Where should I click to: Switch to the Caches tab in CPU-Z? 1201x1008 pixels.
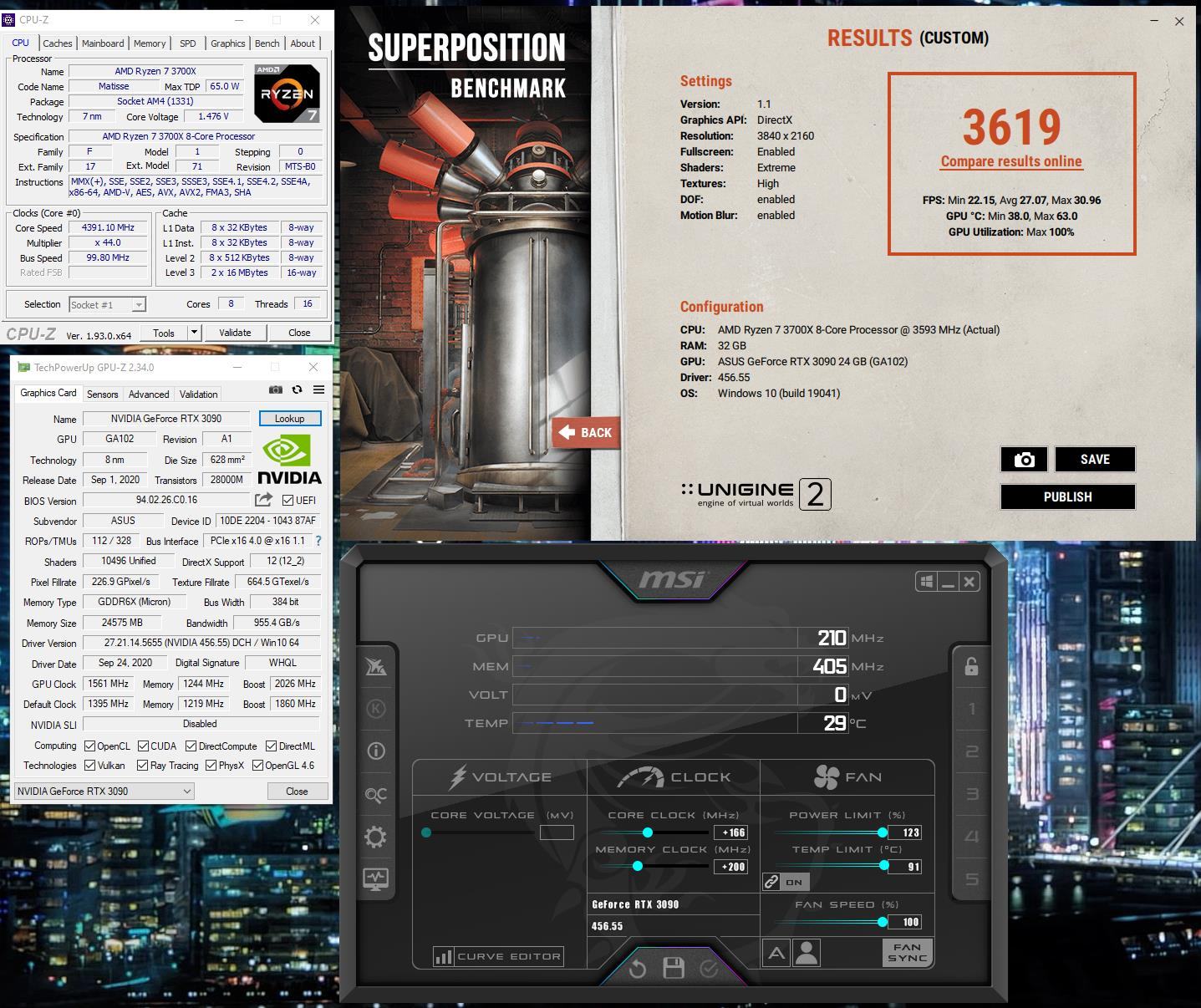(58, 43)
